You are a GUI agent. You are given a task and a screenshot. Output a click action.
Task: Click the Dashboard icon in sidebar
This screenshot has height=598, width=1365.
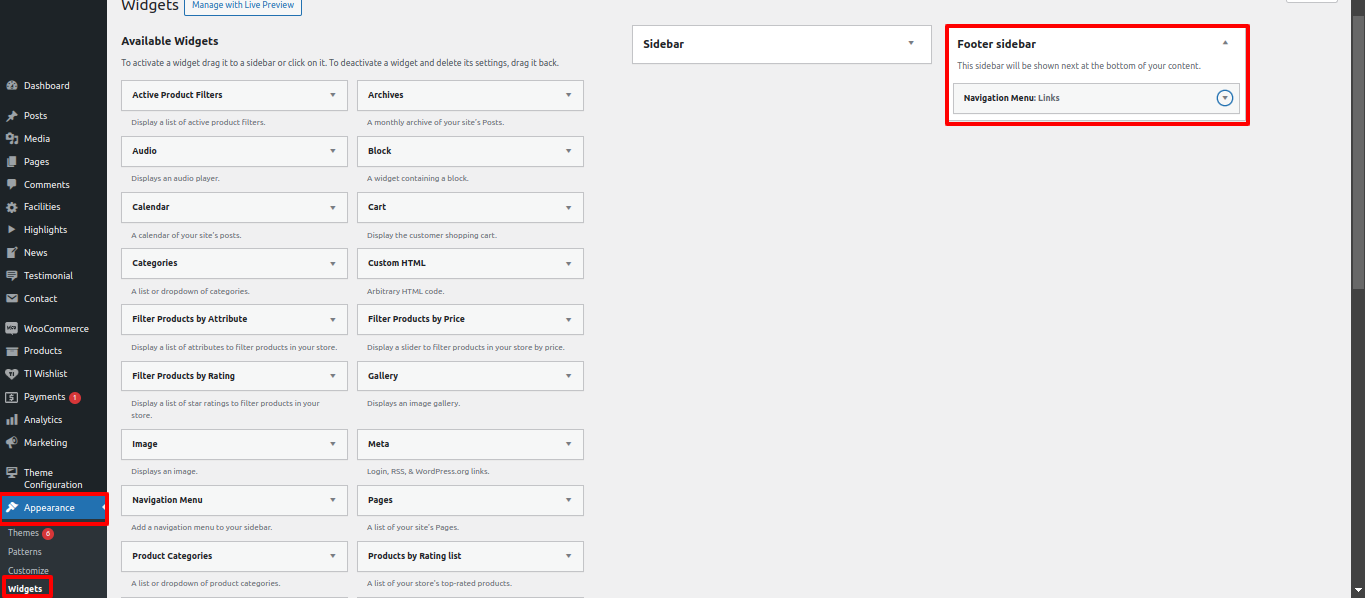pos(12,86)
